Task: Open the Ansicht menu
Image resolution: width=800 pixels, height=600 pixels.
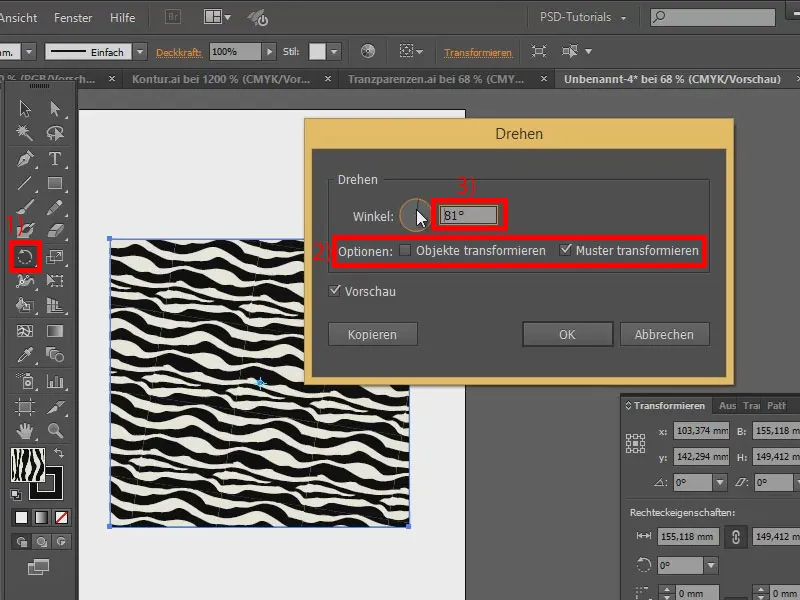Action: coord(18,17)
